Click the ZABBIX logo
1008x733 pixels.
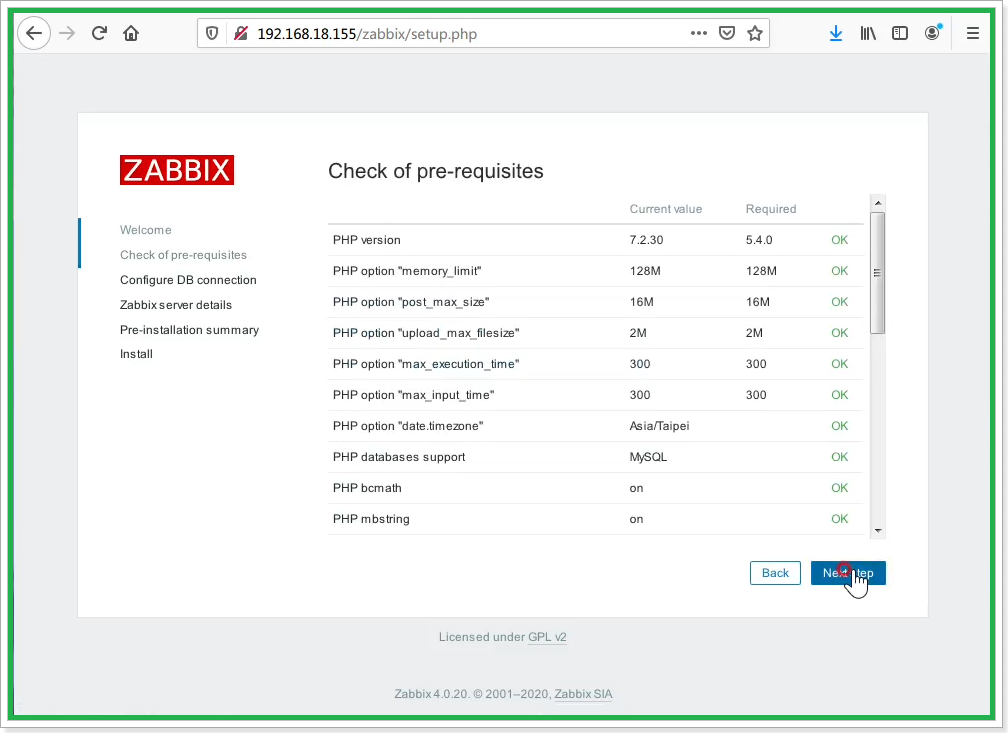coord(177,170)
